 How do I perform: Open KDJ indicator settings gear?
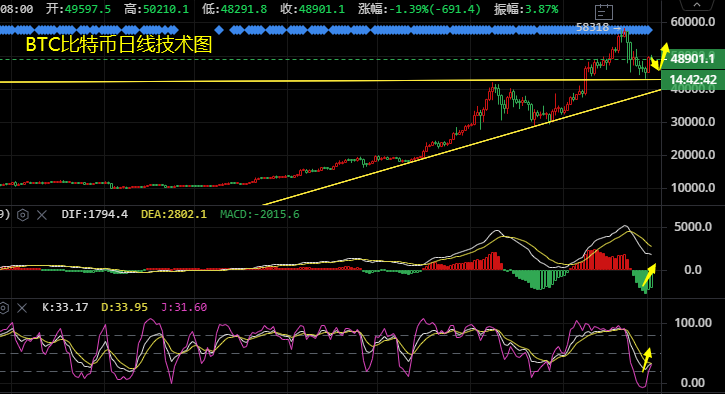3,308
